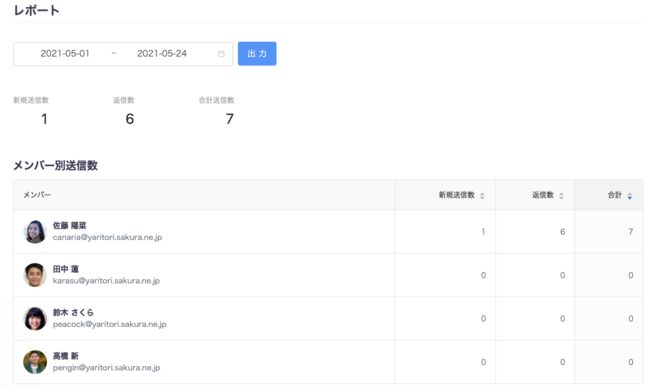The image size is (650, 390).
Task: Edit start date 2021-05-01
Action: [65, 53]
